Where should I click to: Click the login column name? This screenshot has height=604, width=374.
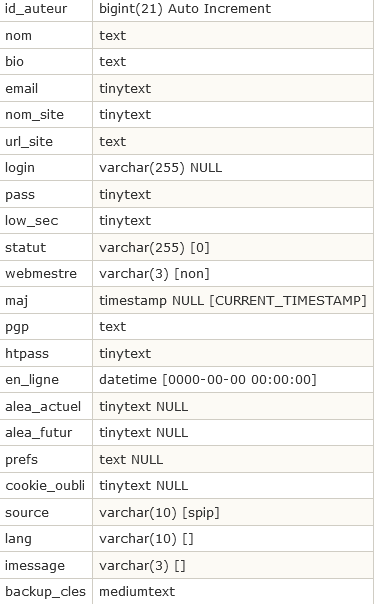(x=20, y=168)
